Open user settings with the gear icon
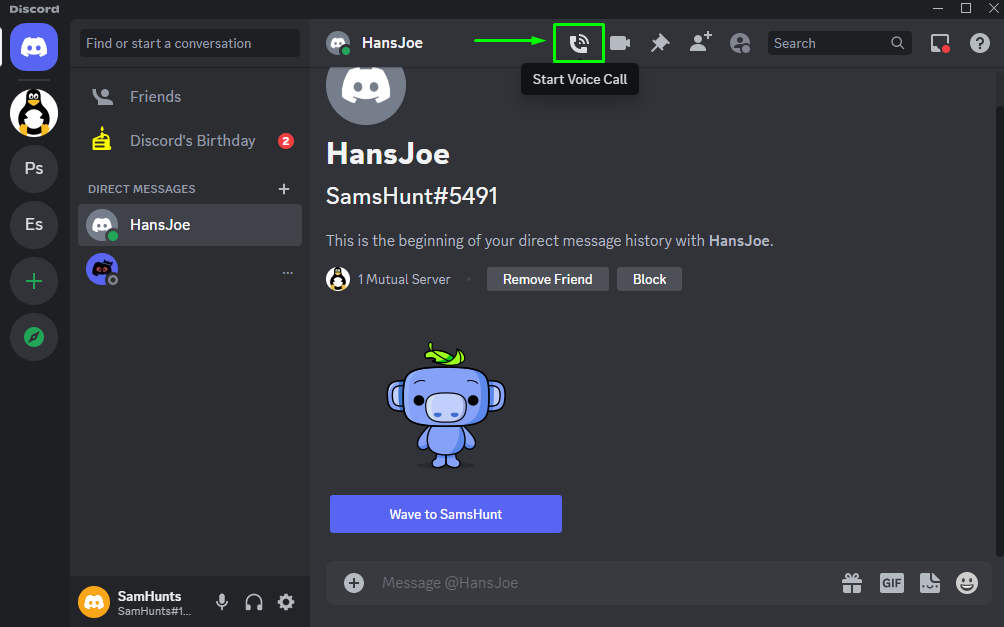Screen dimensions: 1004x627 tap(286, 602)
